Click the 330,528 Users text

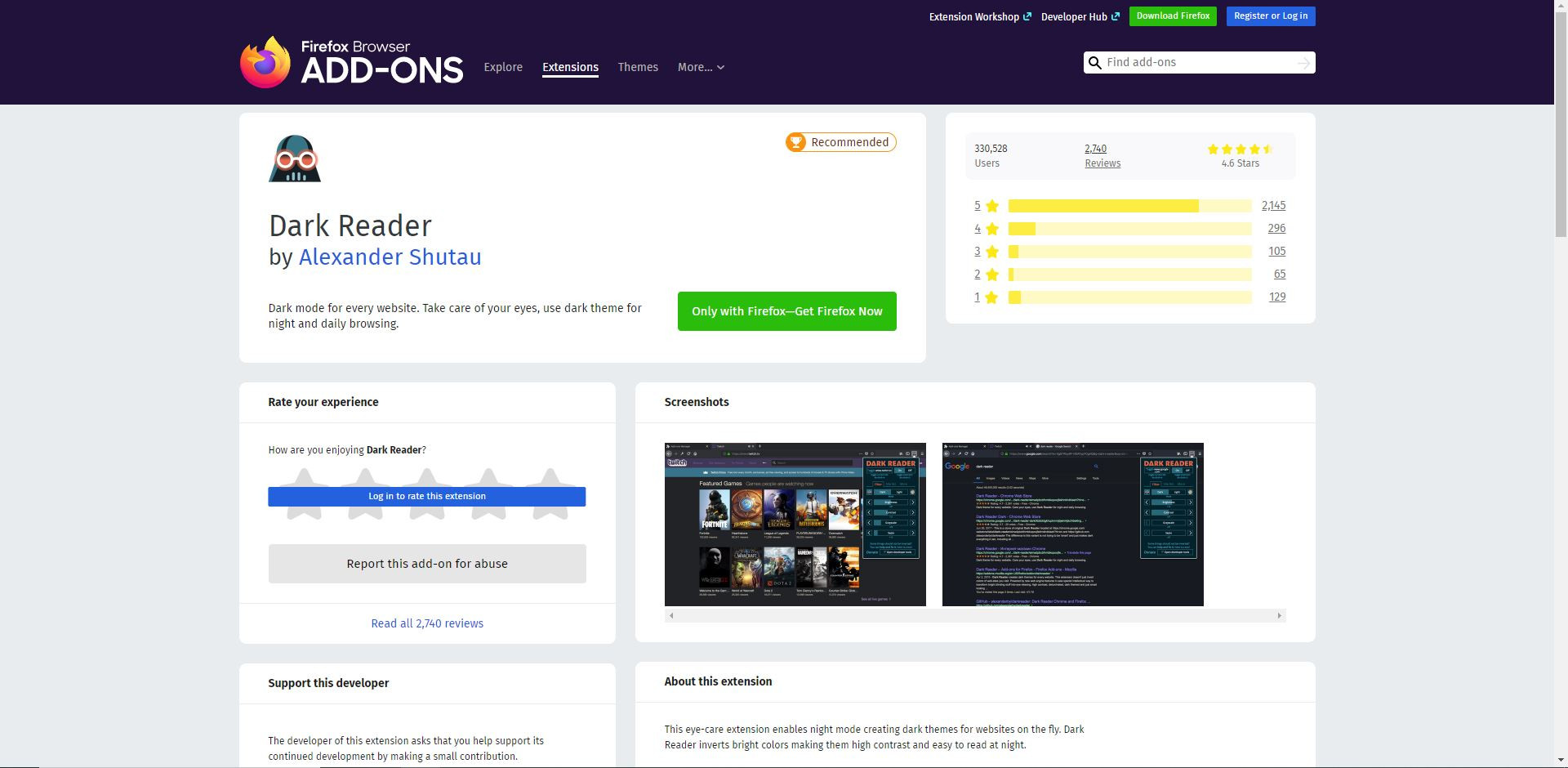point(991,156)
